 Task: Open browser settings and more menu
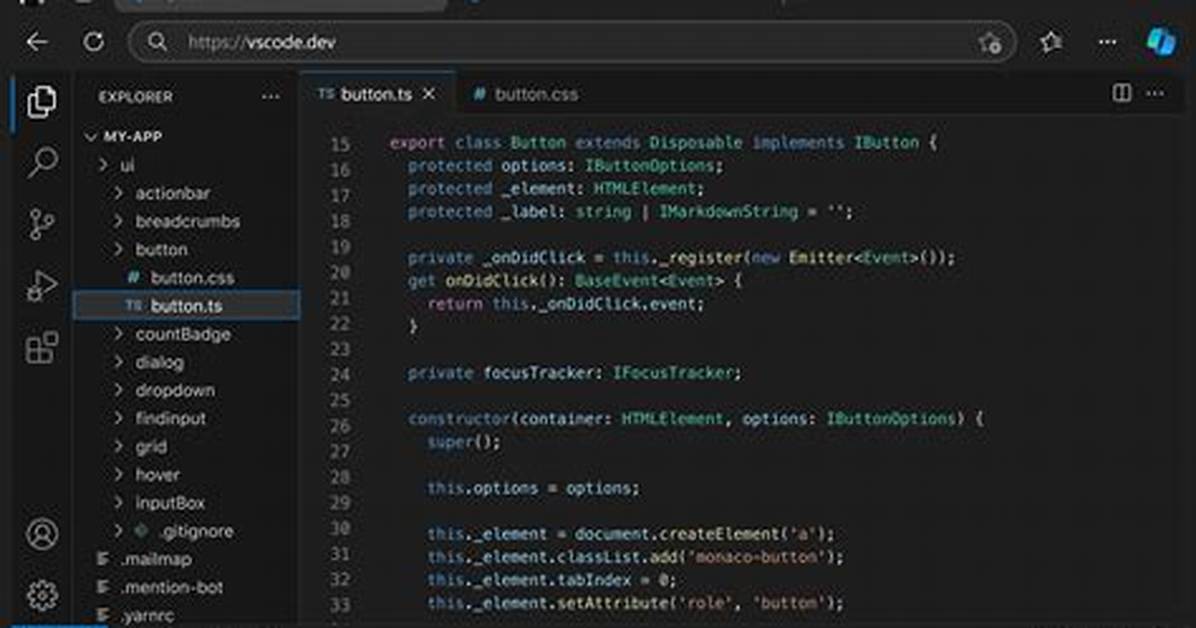[1108, 42]
